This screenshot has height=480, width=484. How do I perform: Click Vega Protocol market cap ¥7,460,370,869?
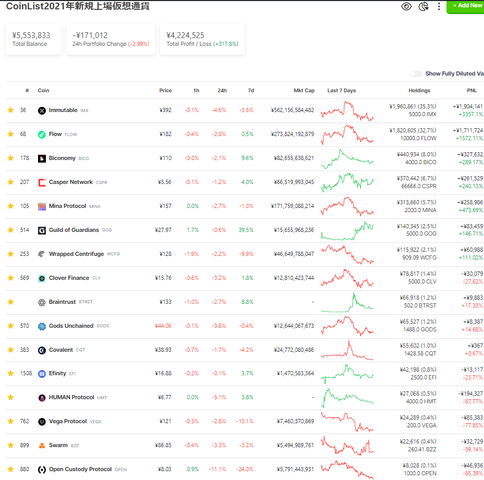pos(295,421)
